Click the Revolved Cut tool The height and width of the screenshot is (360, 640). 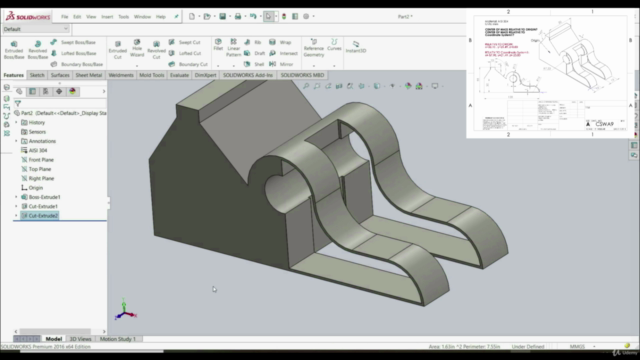click(x=156, y=50)
